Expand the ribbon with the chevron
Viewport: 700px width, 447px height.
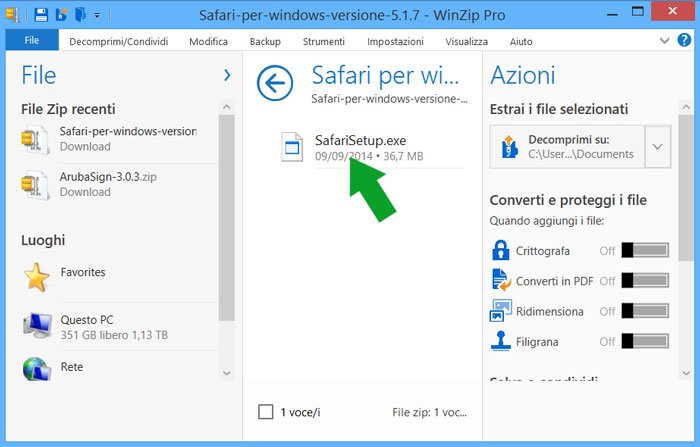coord(664,41)
